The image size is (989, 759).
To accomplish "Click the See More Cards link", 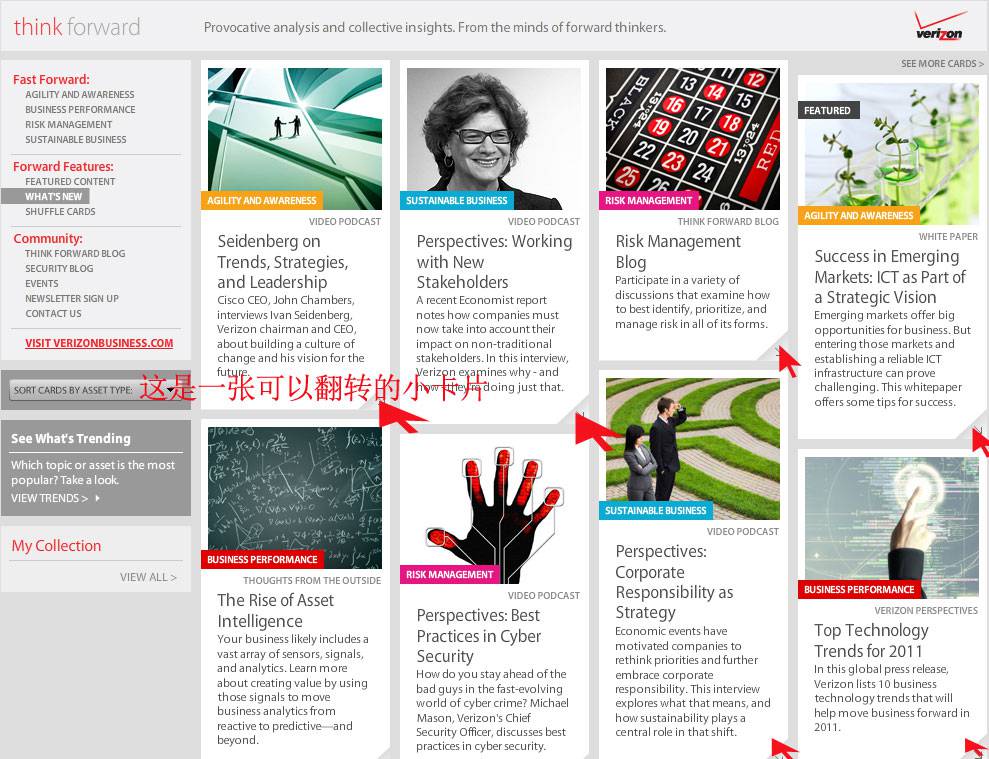I will 942,64.
